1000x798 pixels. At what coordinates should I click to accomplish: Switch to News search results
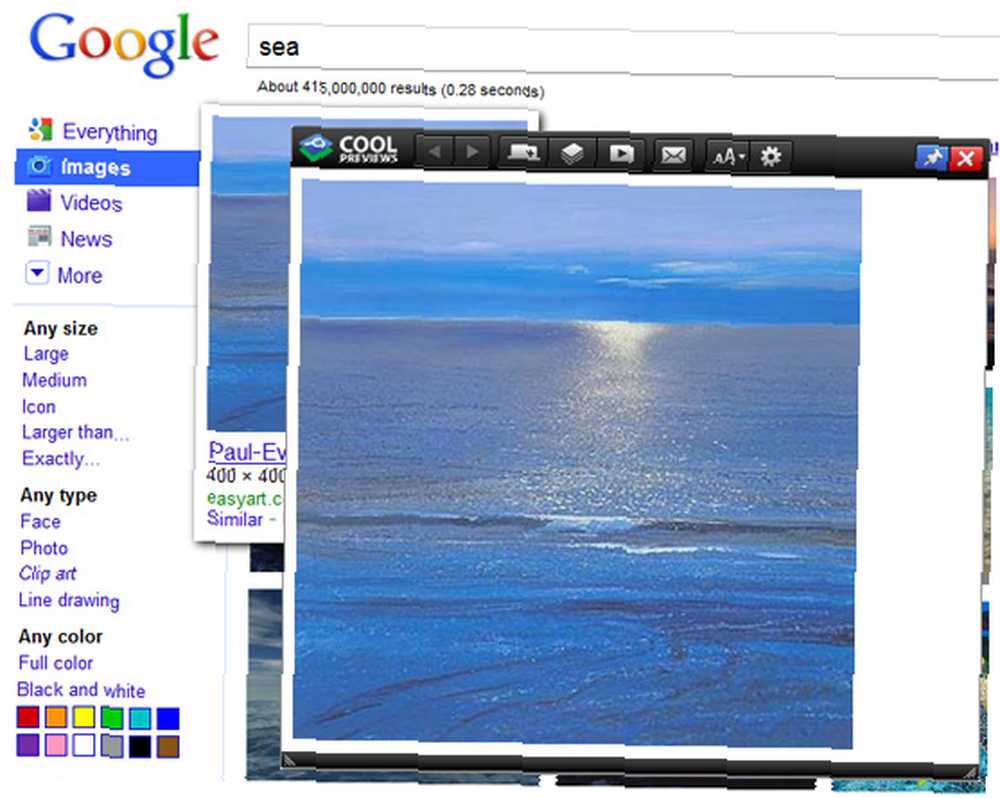click(x=86, y=239)
